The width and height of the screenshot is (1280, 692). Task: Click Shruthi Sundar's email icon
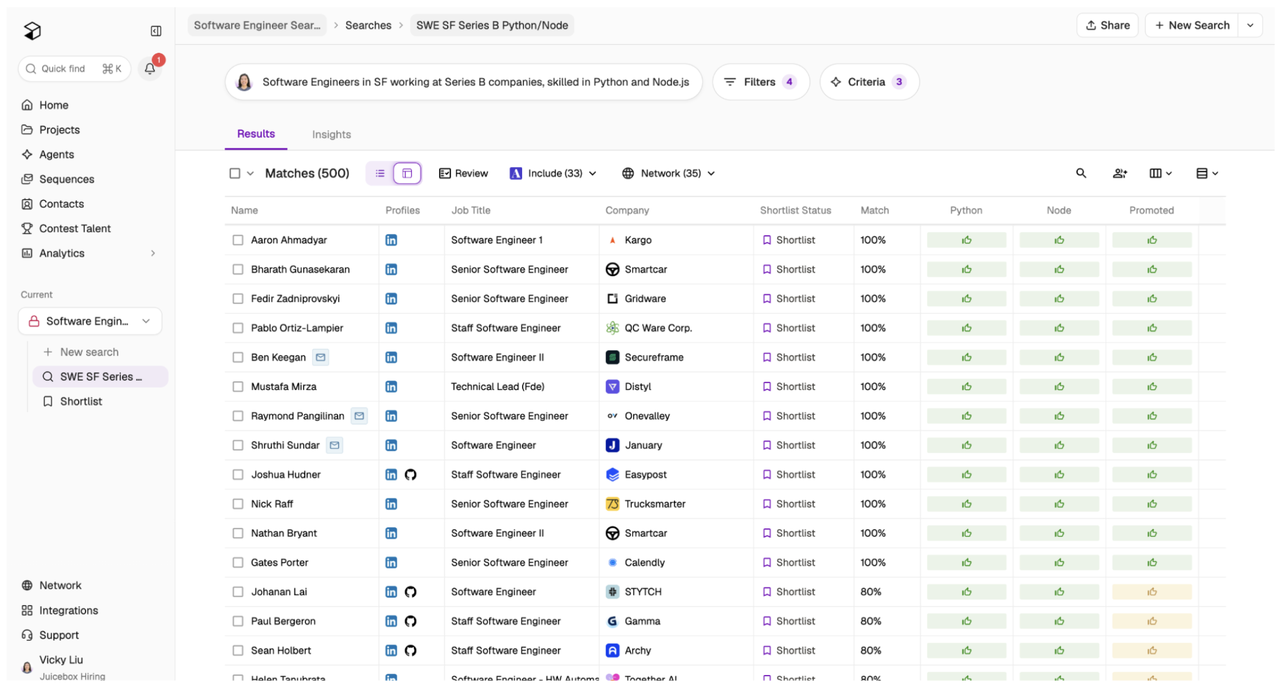point(335,445)
